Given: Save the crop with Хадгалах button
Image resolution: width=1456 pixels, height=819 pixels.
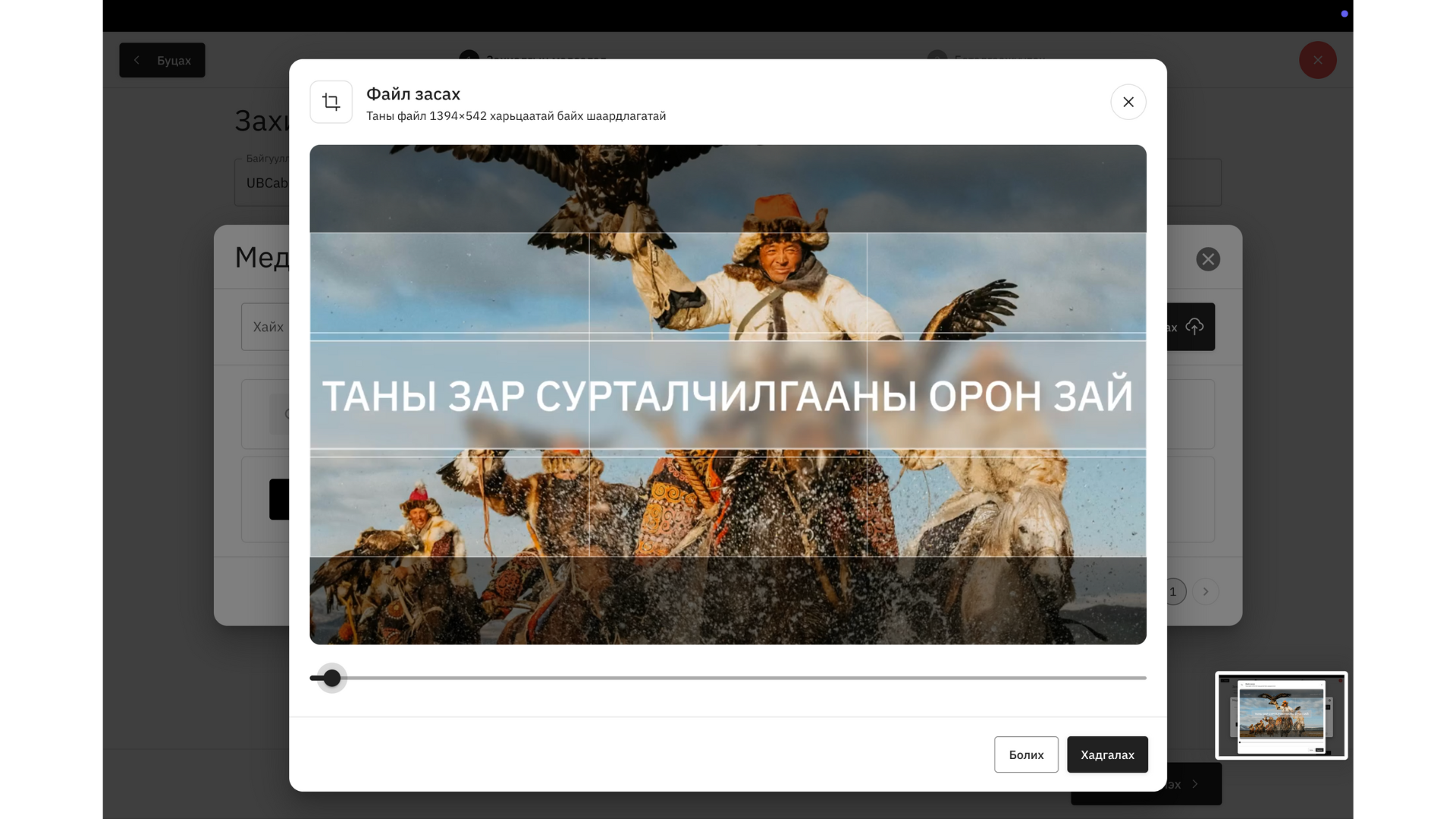Looking at the screenshot, I should tap(1106, 755).
